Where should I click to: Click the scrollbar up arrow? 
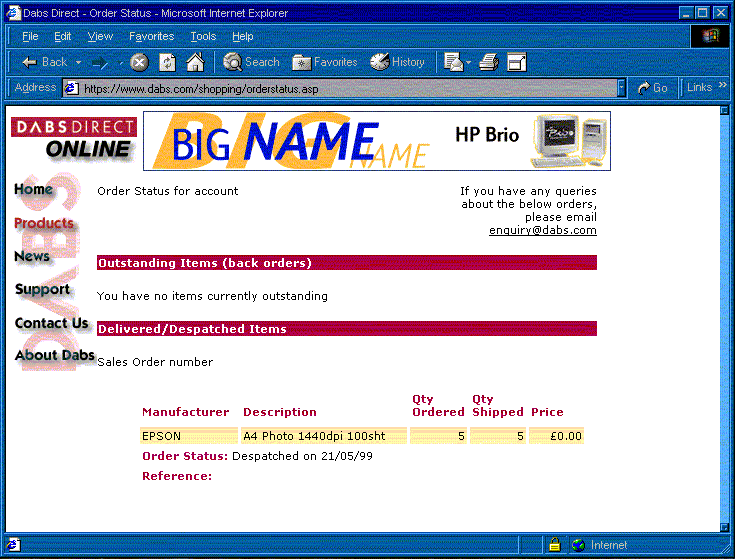tap(724, 111)
